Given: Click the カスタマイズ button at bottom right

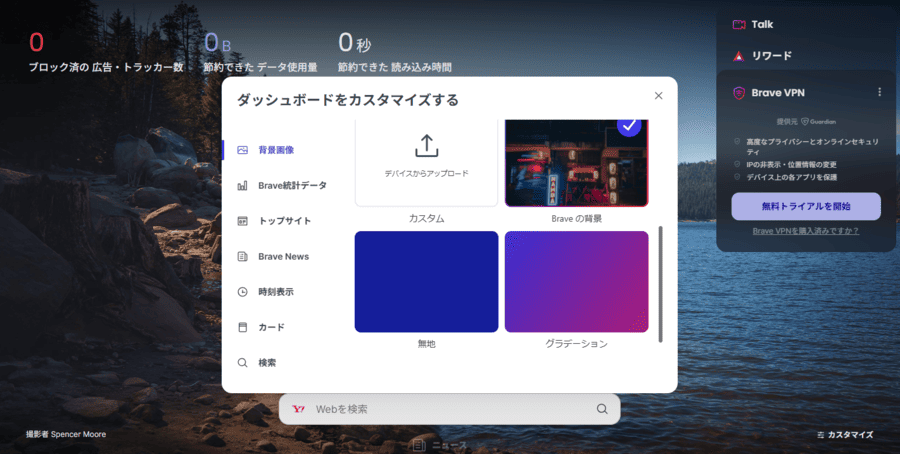Looking at the screenshot, I should [845, 435].
